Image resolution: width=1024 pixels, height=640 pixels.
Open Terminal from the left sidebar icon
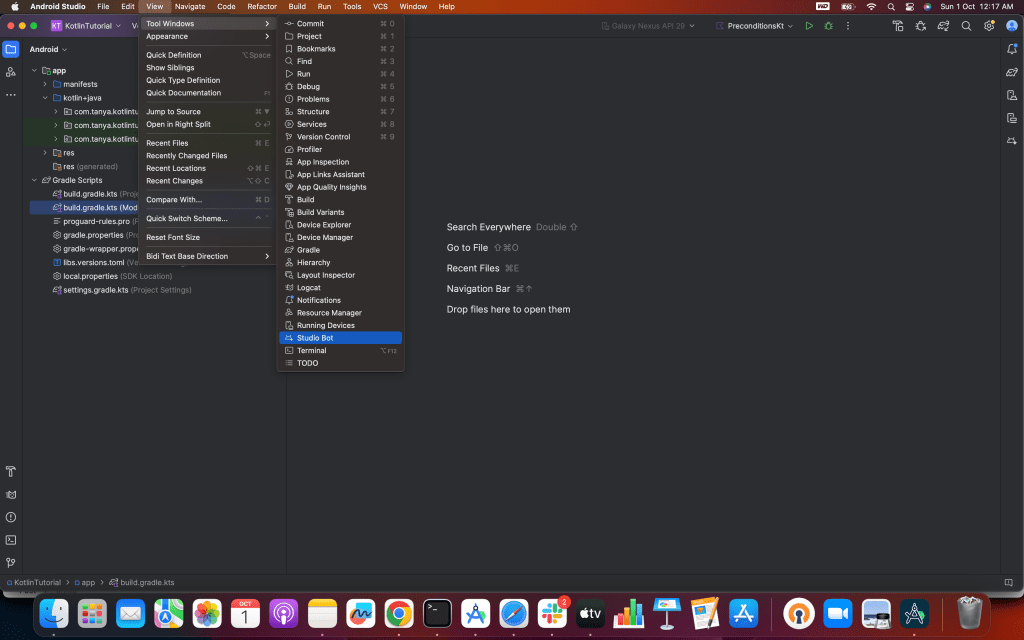pyautogui.click(x=11, y=540)
